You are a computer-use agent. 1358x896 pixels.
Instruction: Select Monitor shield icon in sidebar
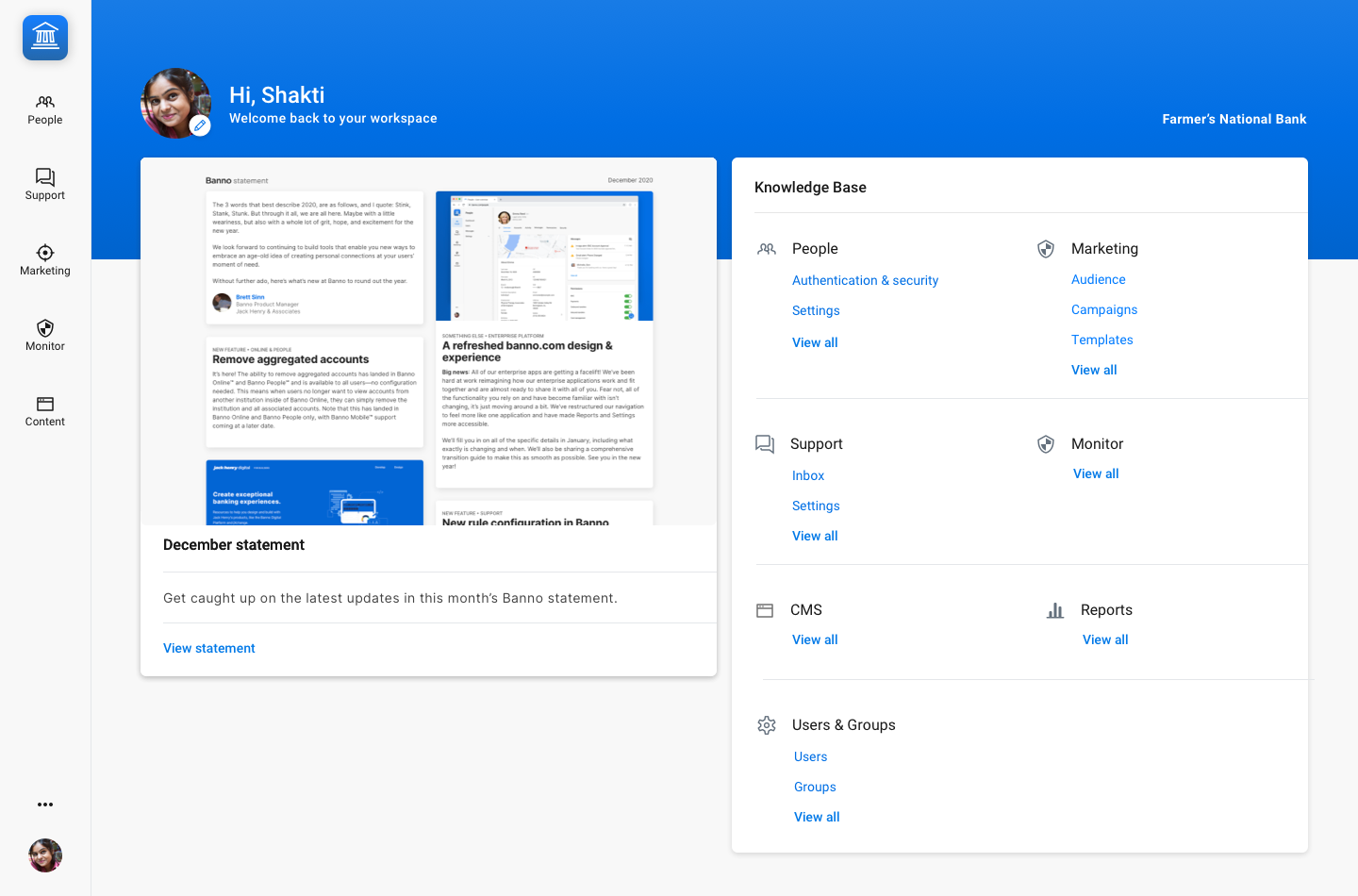(45, 328)
